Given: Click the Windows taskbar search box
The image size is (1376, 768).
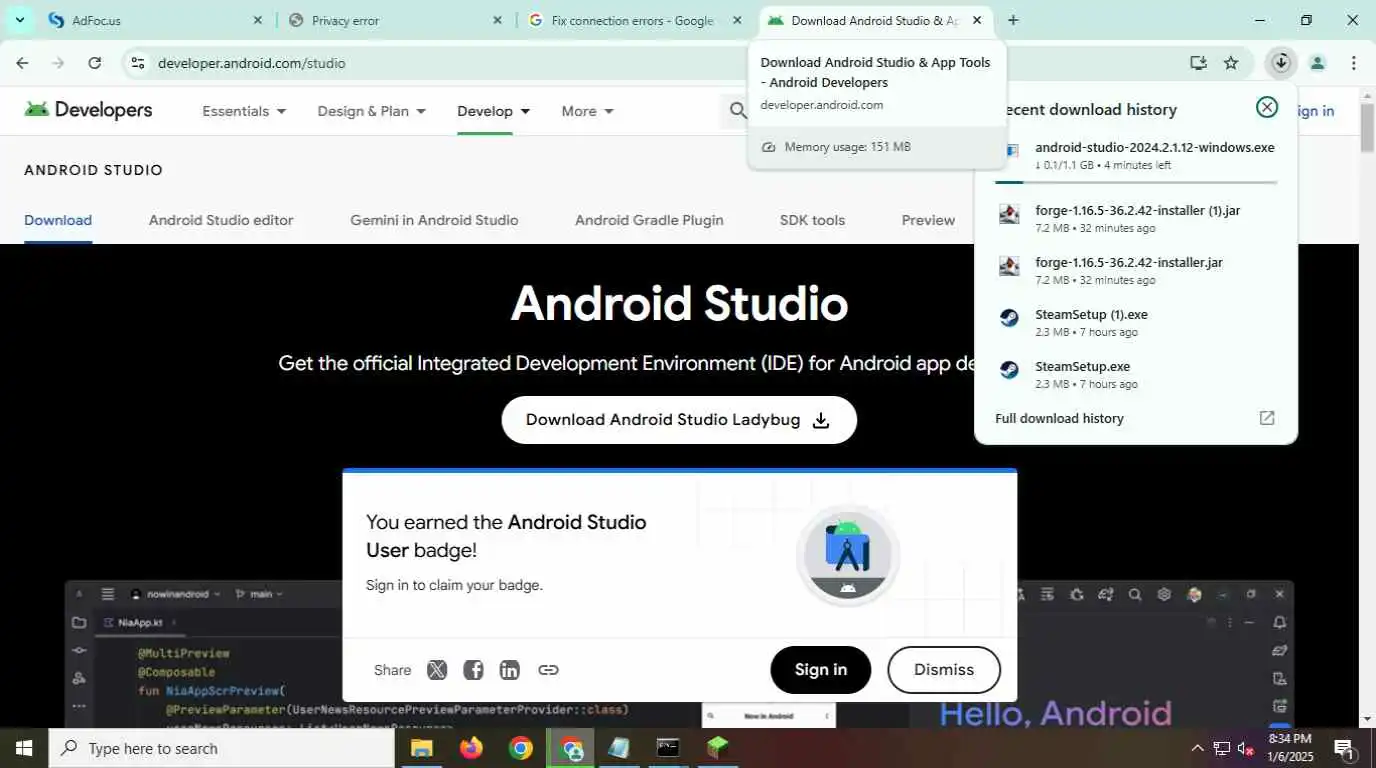Looking at the screenshot, I should pos(223,748).
